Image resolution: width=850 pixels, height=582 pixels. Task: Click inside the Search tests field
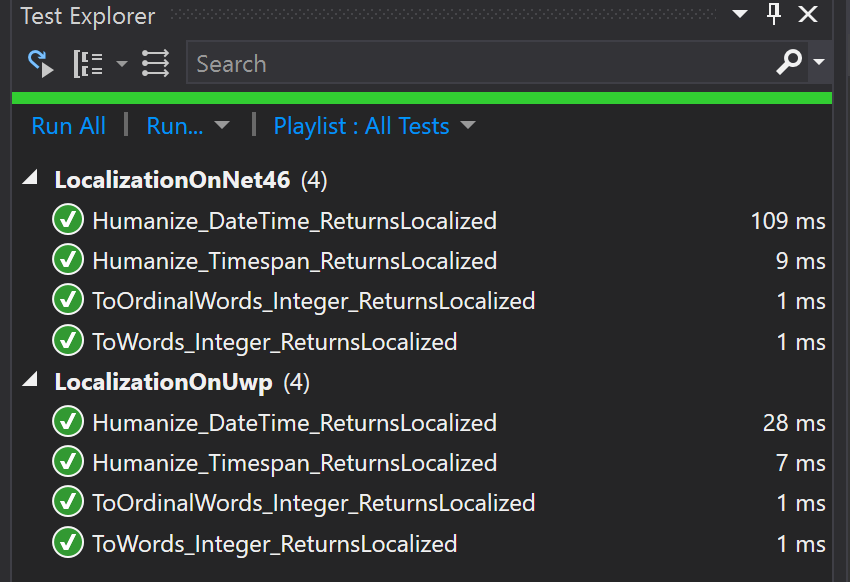[x=450, y=63]
